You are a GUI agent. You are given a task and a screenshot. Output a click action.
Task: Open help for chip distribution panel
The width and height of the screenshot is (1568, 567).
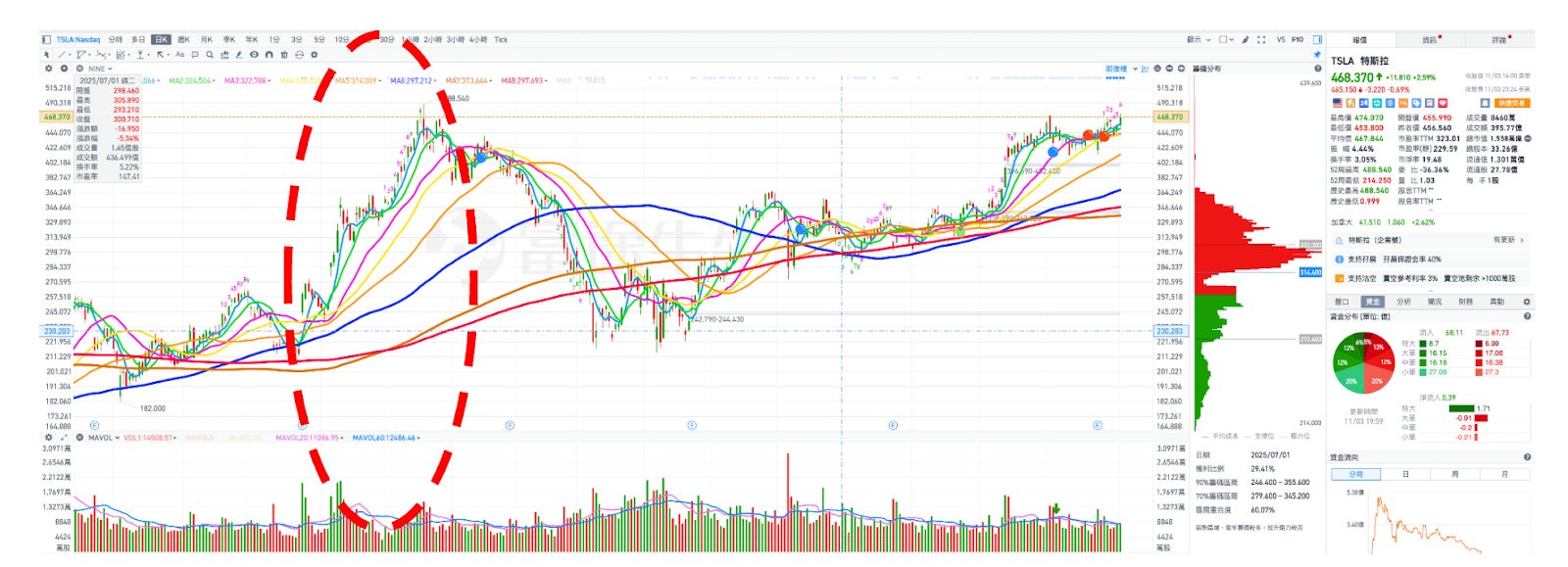click(x=1317, y=69)
